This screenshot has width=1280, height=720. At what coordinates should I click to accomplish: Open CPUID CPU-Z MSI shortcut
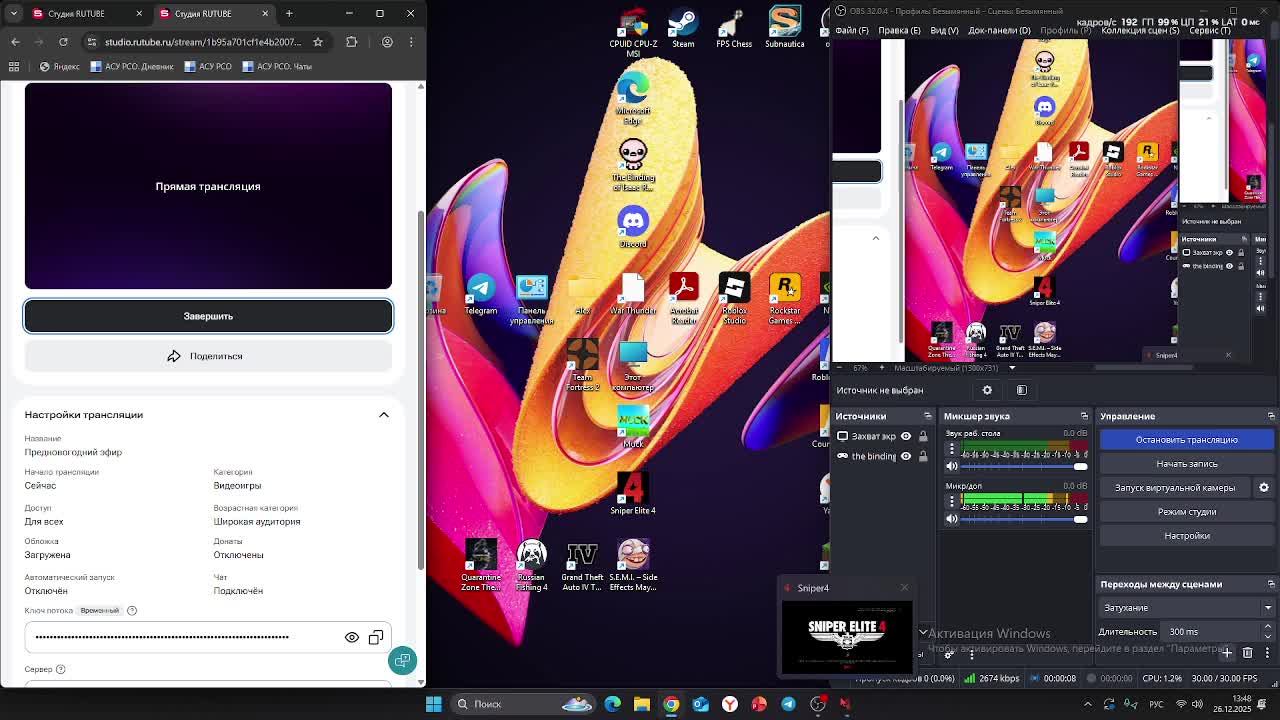[x=633, y=32]
